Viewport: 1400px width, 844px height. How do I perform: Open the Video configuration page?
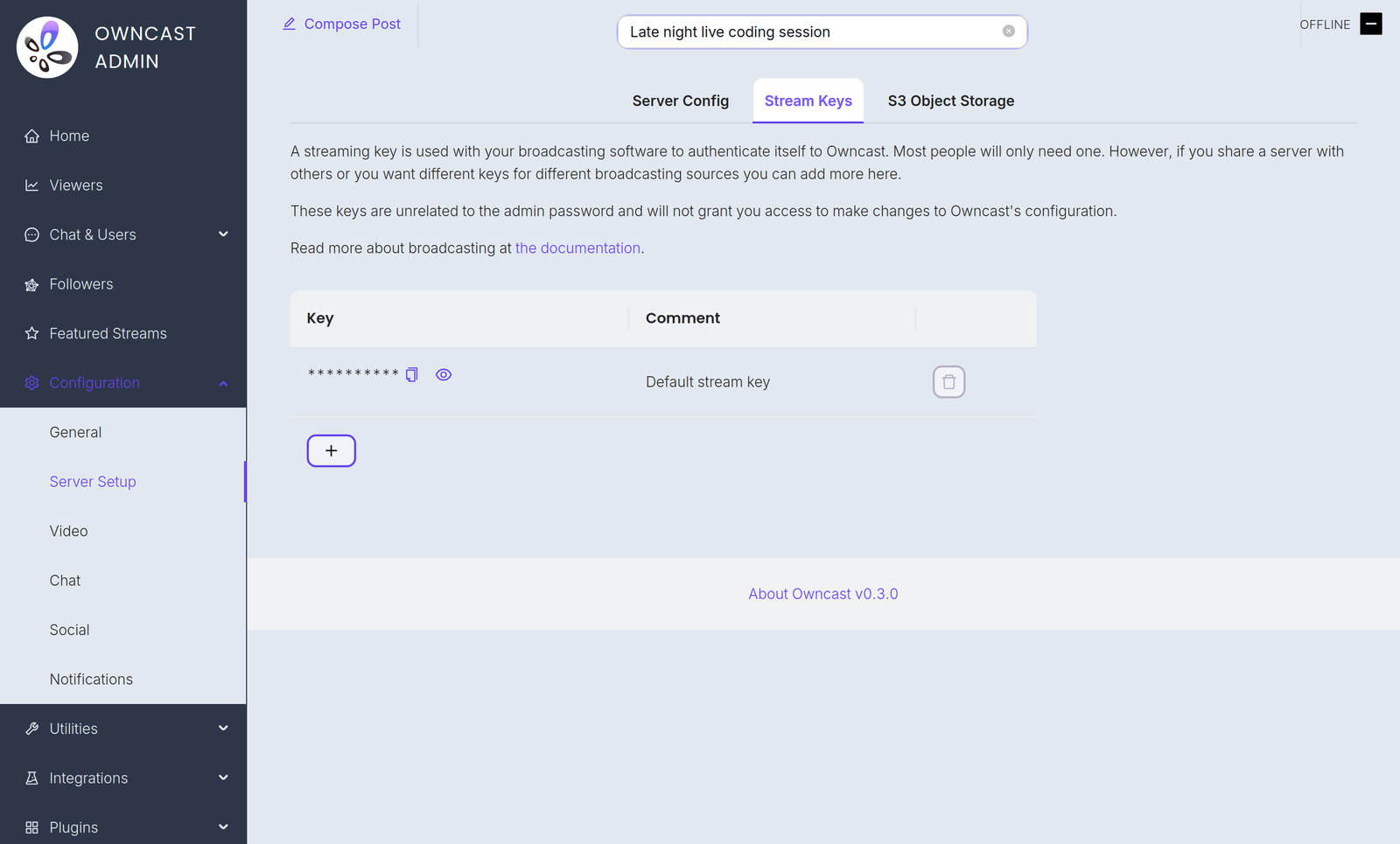pos(123,532)
